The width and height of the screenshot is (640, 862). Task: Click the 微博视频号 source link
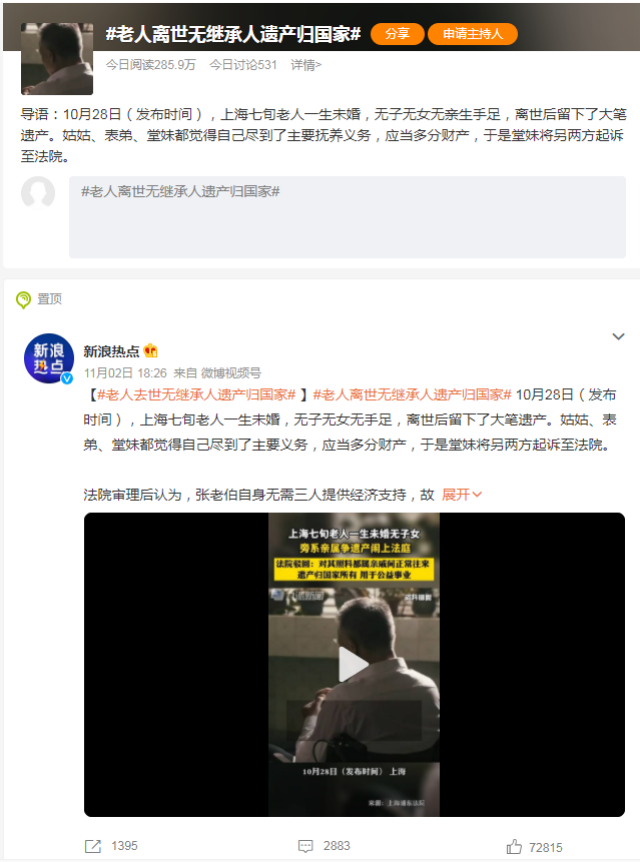pos(231,373)
